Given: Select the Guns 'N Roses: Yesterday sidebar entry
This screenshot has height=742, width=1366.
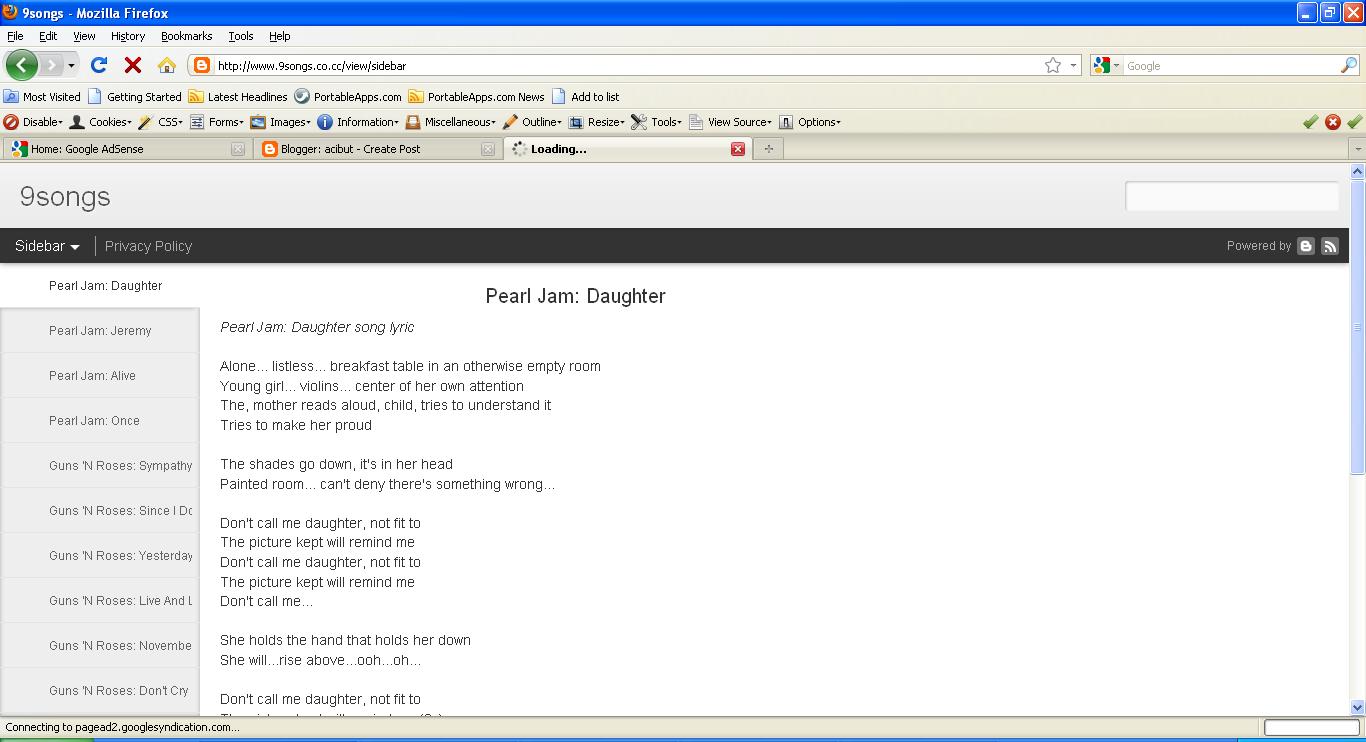Looking at the screenshot, I should 100,556.
